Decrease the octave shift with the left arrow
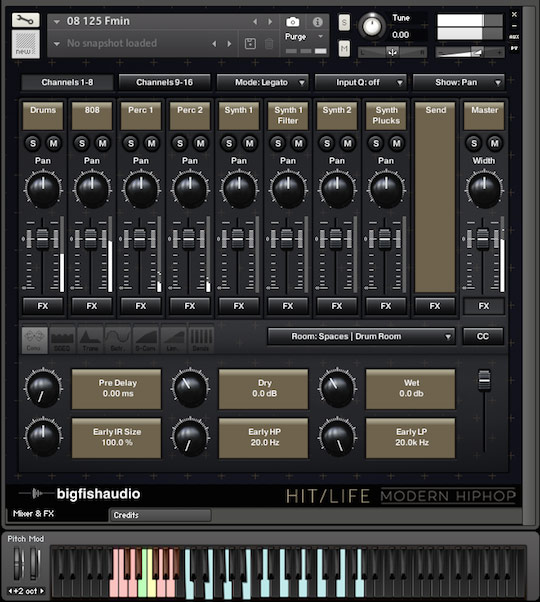The height and width of the screenshot is (602, 540). (x=10, y=591)
